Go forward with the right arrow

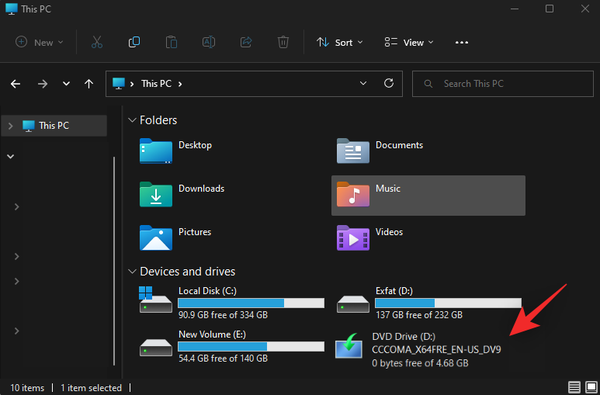click(x=42, y=84)
